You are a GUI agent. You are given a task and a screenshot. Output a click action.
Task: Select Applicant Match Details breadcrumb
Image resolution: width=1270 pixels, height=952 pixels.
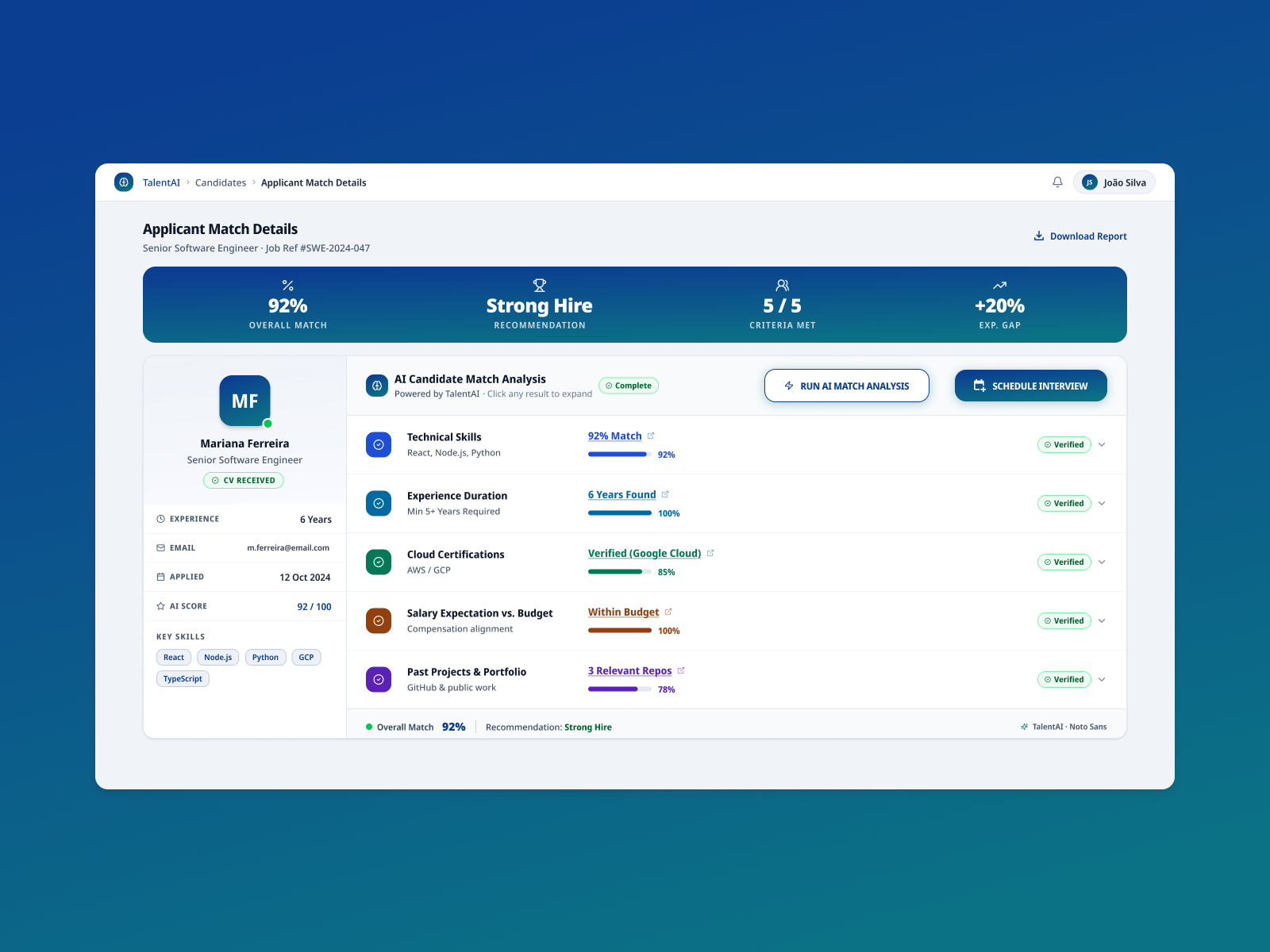point(314,182)
